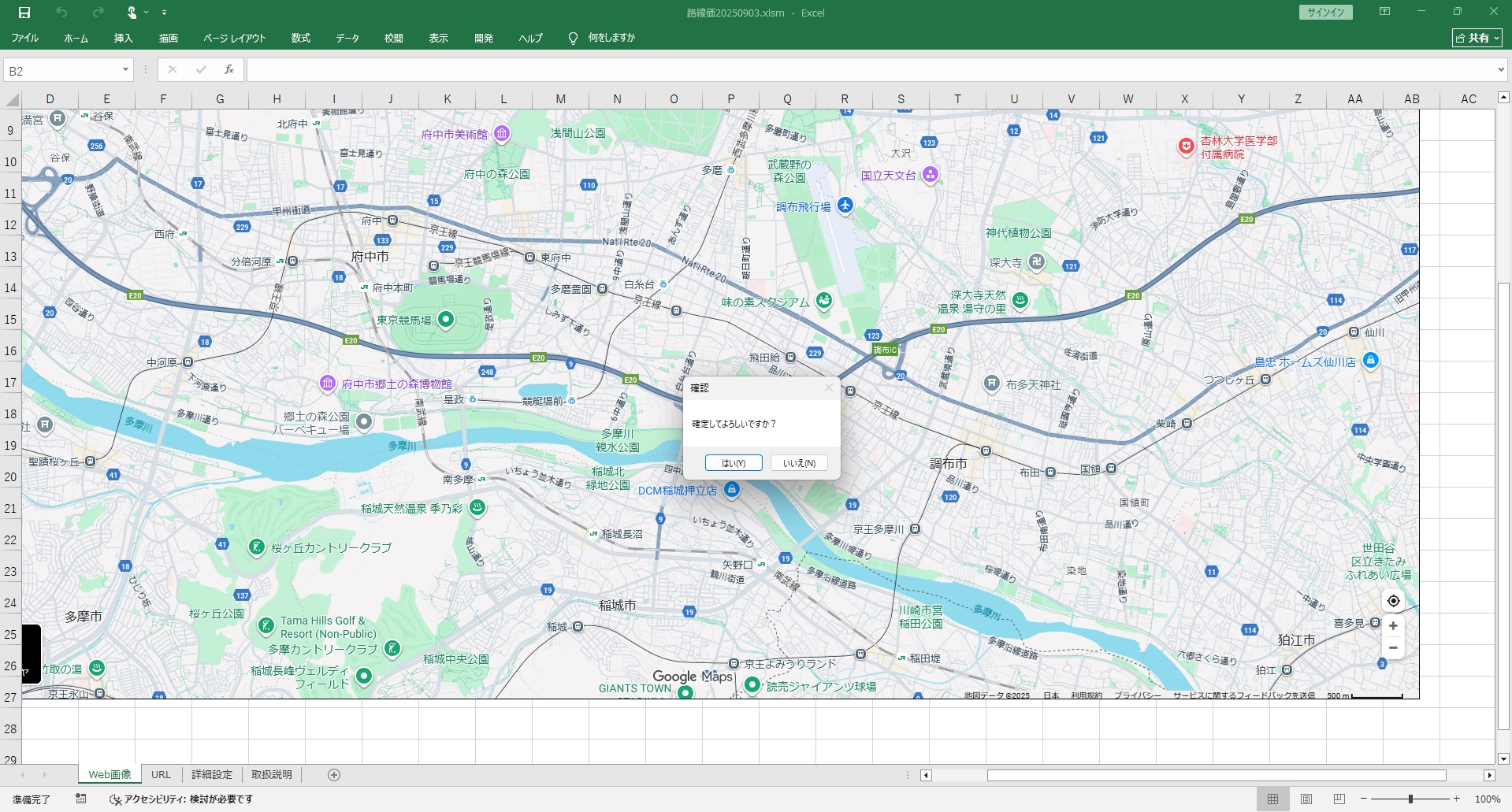Viewport: 1512px width, 812px height.
Task: Open the ホーム ribbon tab
Action: 76,38
